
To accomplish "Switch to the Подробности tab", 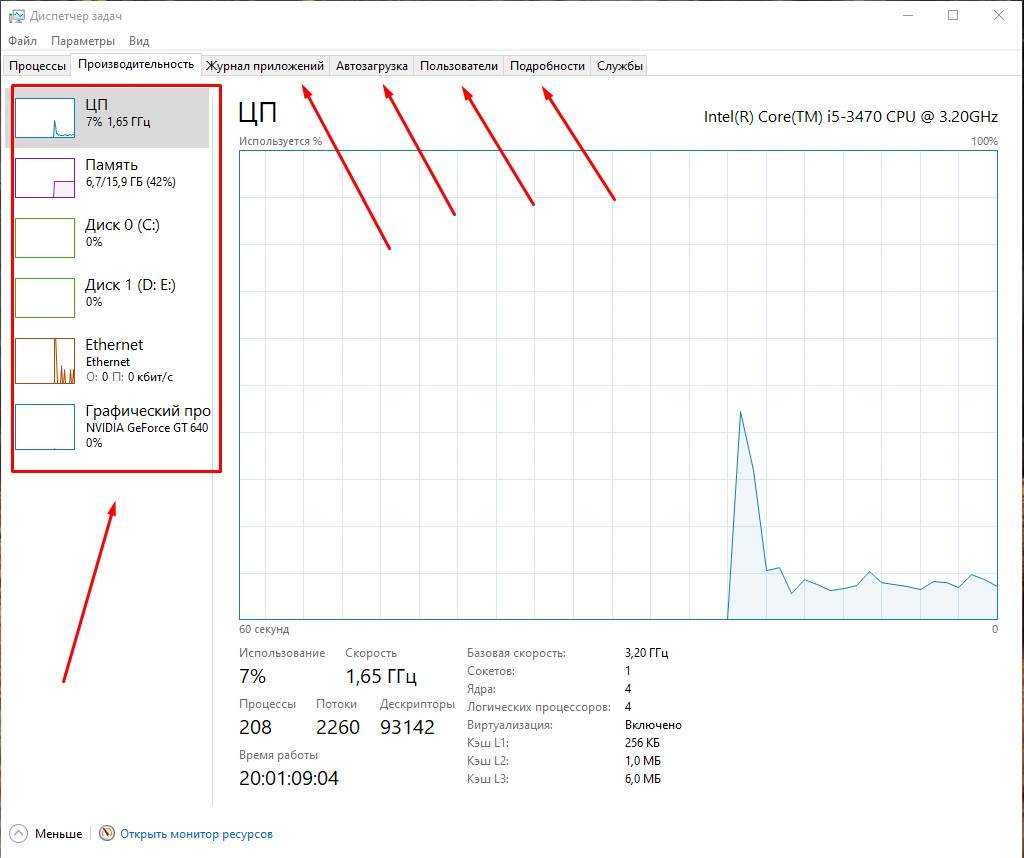I will (547, 66).
